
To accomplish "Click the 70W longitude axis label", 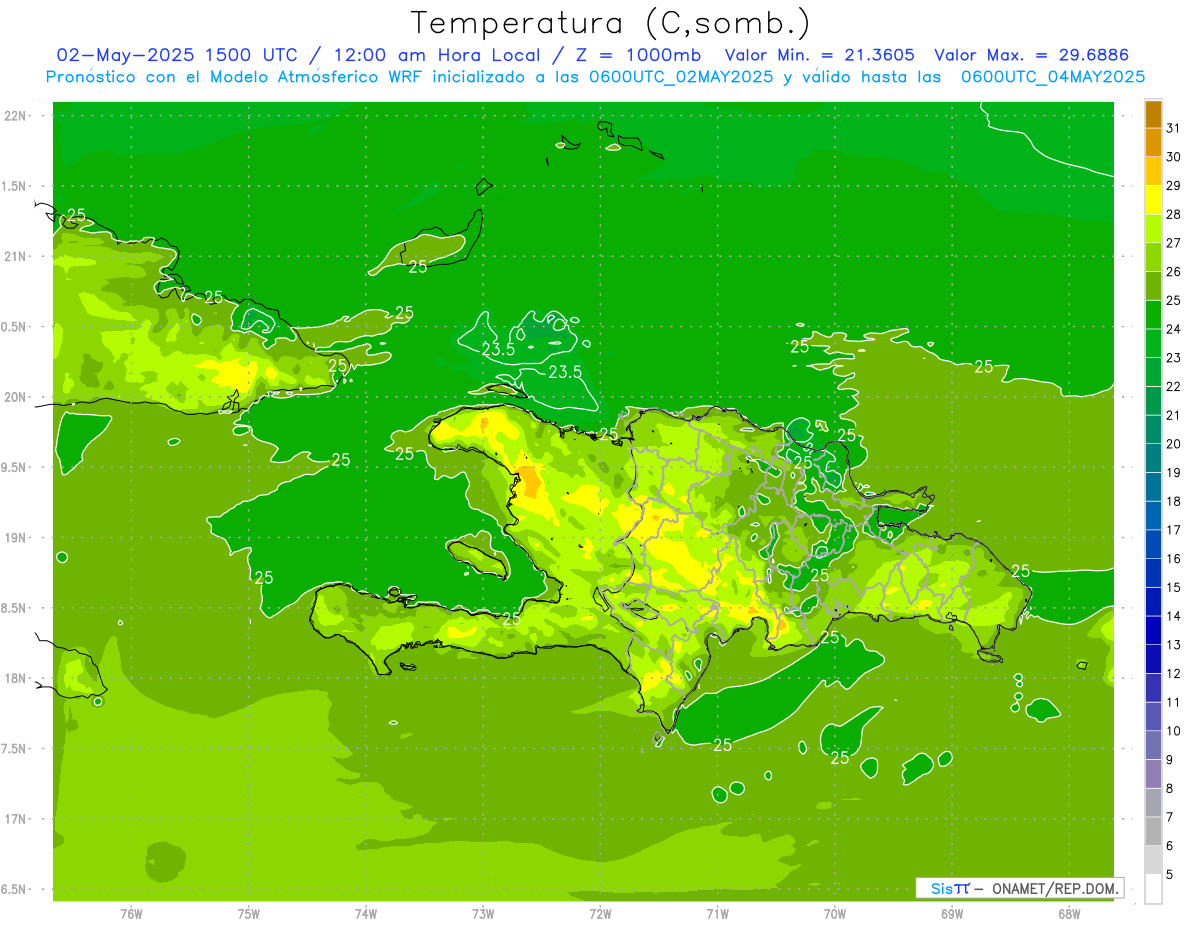I will (x=835, y=913).
